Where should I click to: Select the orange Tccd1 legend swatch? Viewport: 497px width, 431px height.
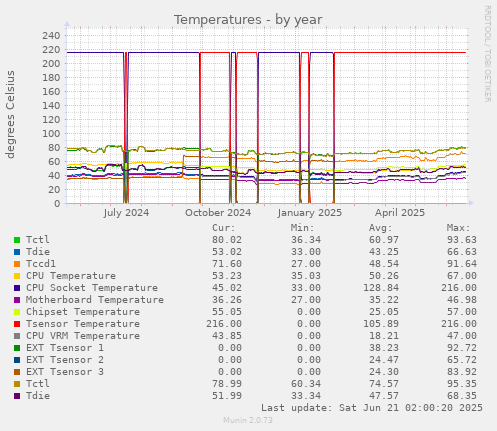(17, 264)
